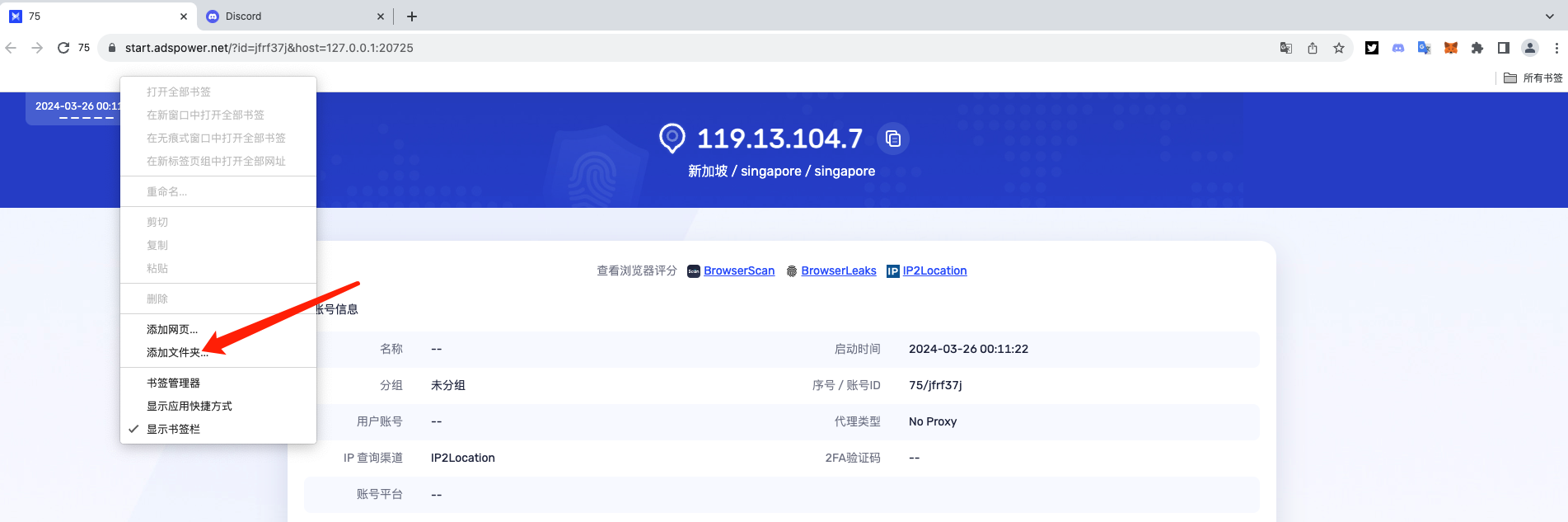Open the black bird extension icon
1568x522 pixels.
[x=1372, y=48]
